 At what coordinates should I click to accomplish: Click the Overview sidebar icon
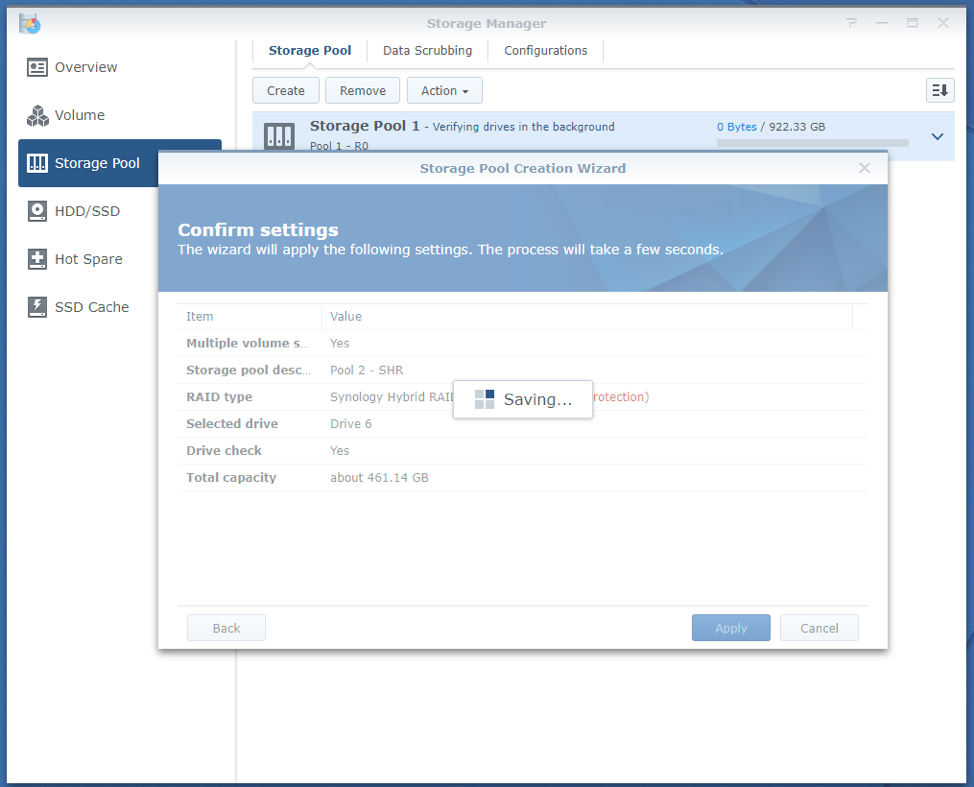click(x=38, y=67)
